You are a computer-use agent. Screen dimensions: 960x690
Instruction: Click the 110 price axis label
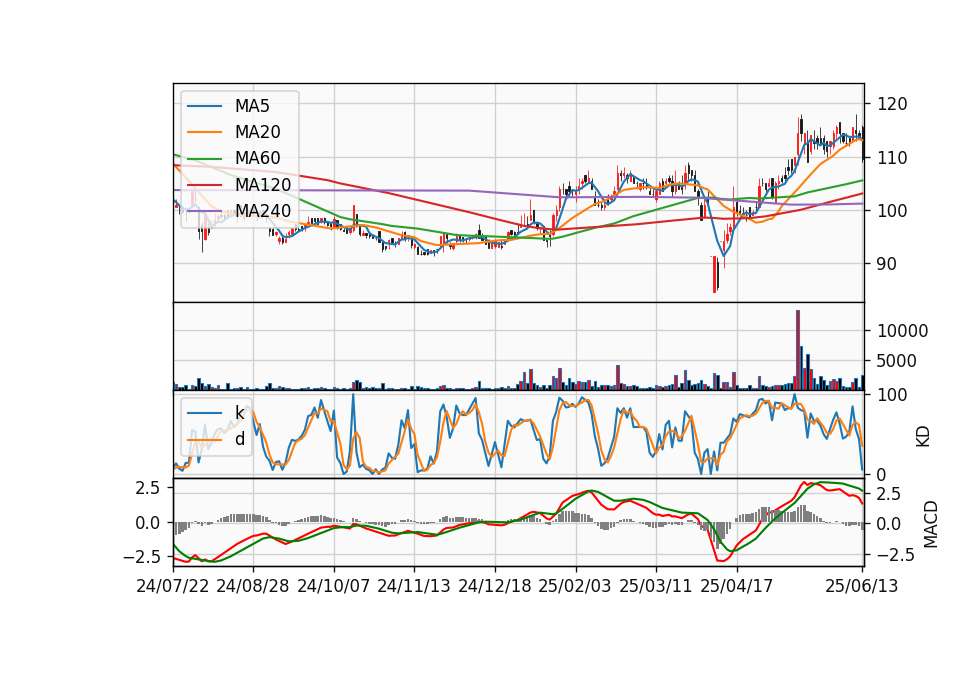[892, 158]
